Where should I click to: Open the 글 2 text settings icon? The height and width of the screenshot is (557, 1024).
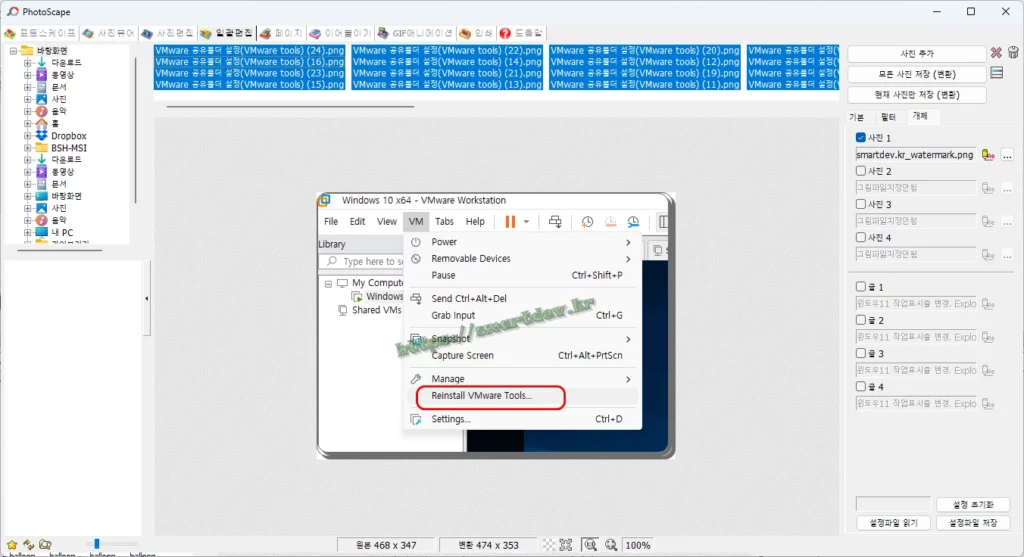click(988, 337)
